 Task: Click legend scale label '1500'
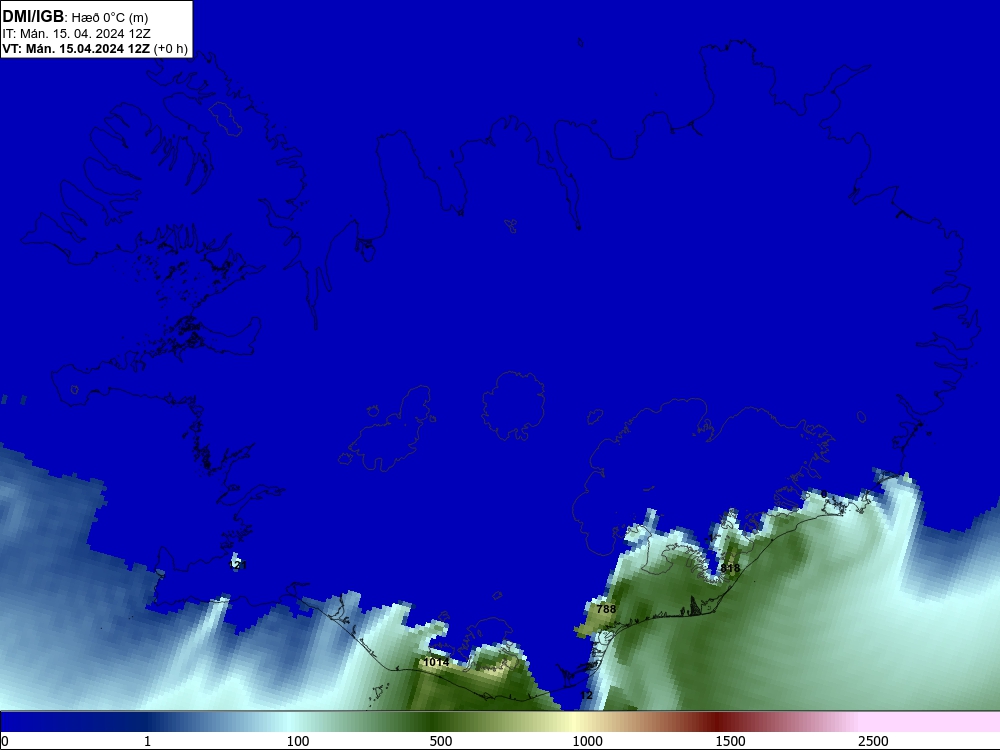click(730, 741)
